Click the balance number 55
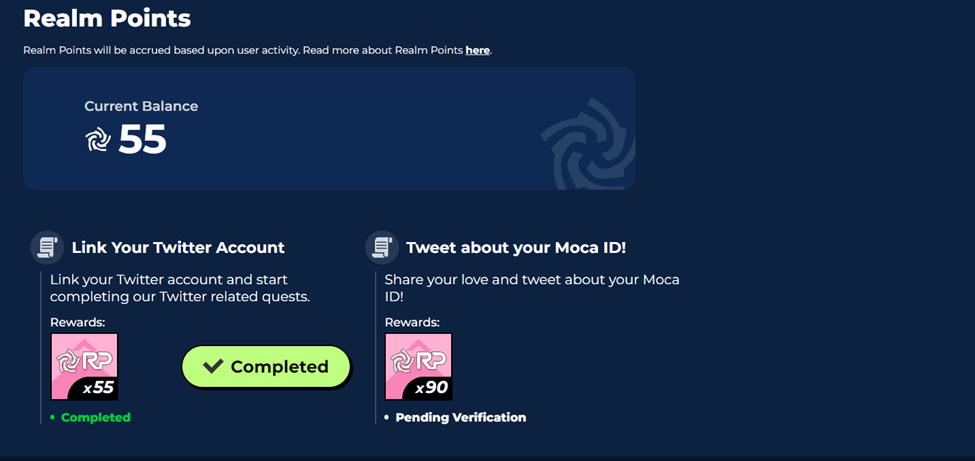The image size is (975, 461). (142, 139)
